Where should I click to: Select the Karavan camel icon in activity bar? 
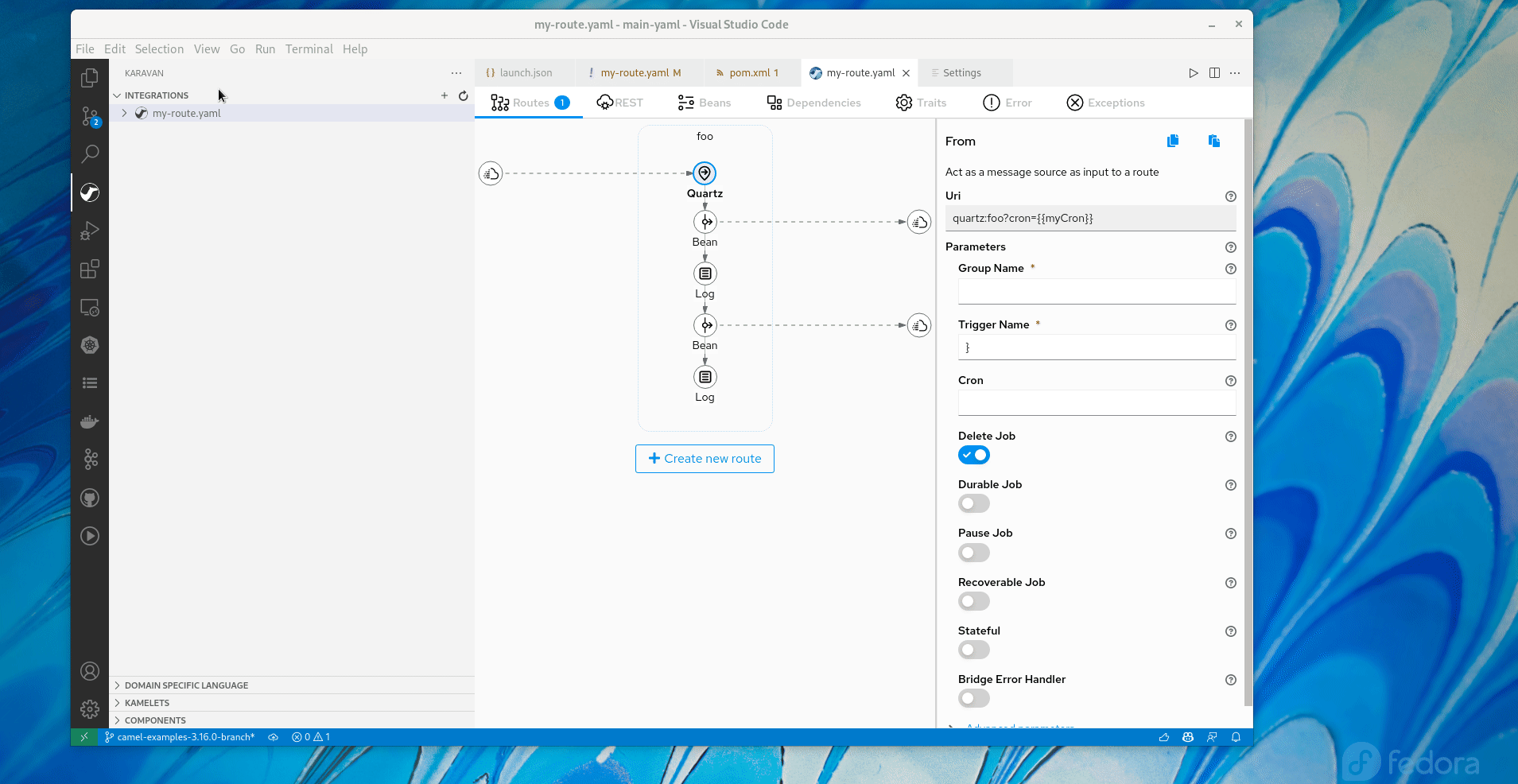click(90, 192)
